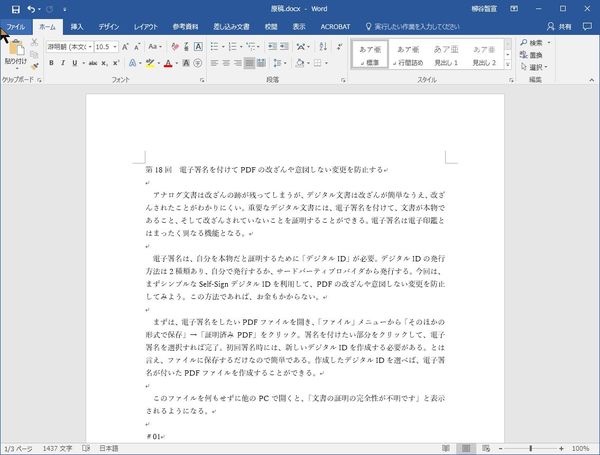Click the bullet list icon
The width and height of the screenshot is (600, 455).
pyautogui.click(x=217, y=46)
